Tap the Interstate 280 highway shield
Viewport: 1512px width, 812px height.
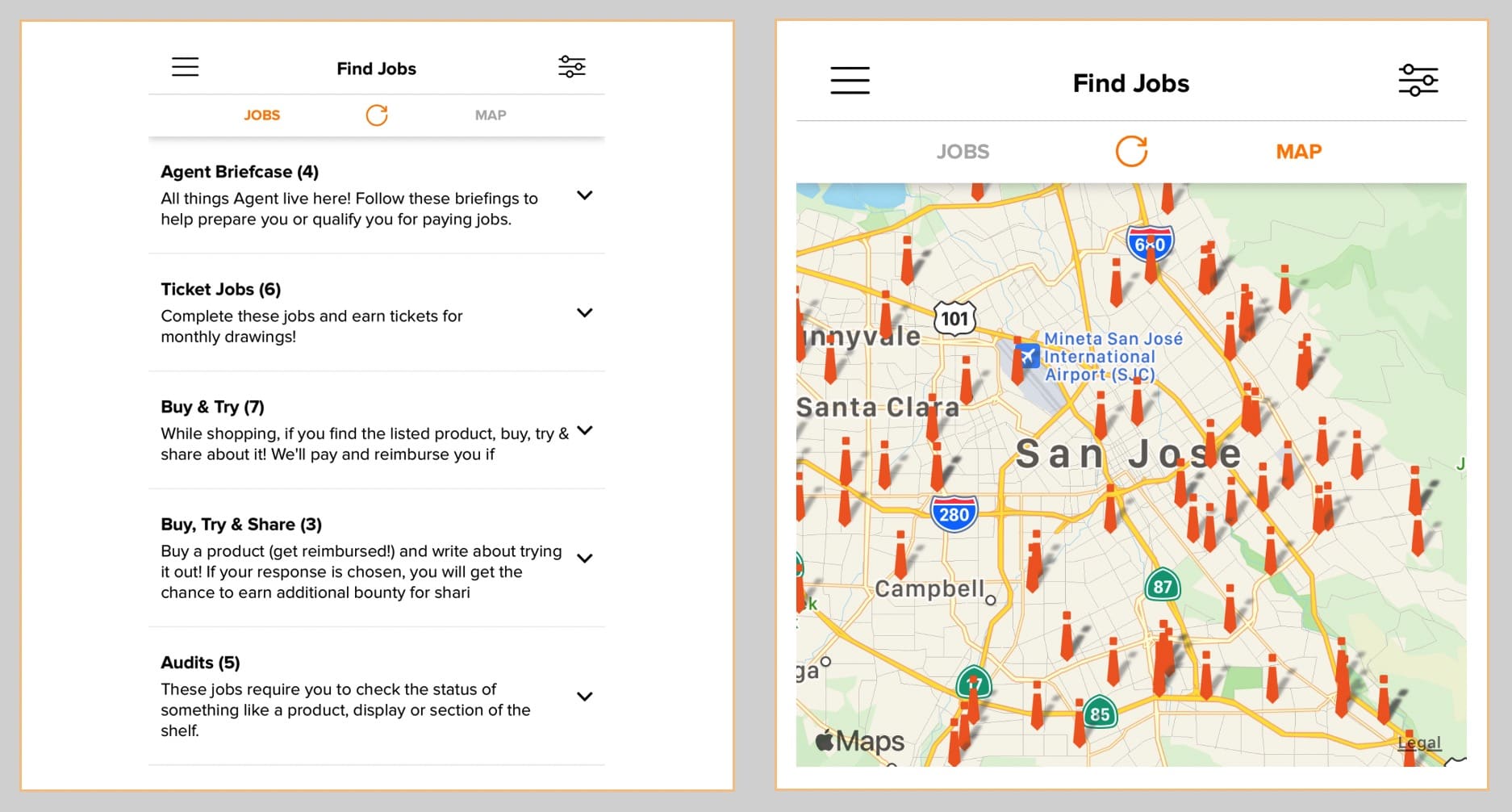[x=954, y=514]
